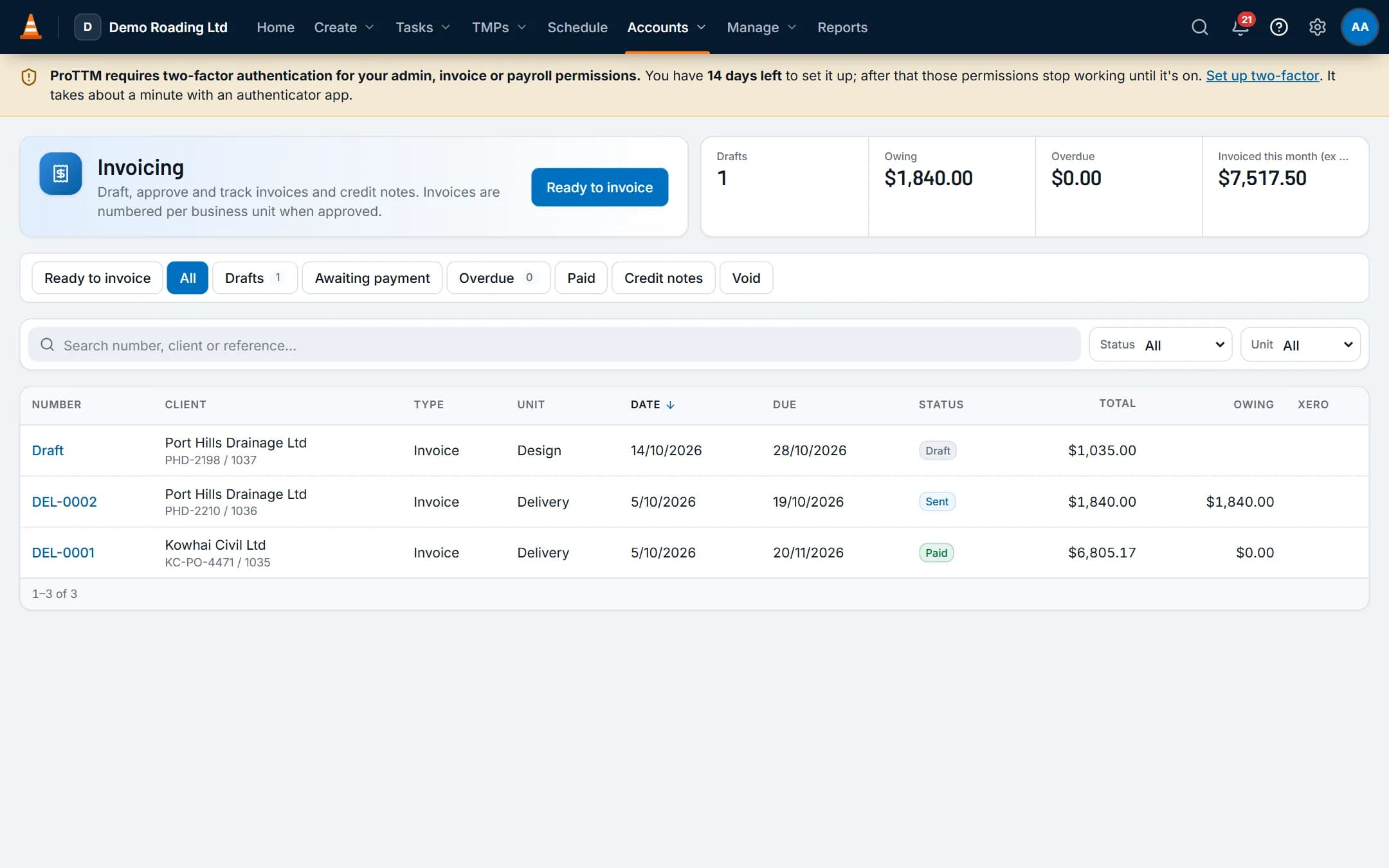Expand the Create menu
The image size is (1389, 868).
[x=344, y=27]
